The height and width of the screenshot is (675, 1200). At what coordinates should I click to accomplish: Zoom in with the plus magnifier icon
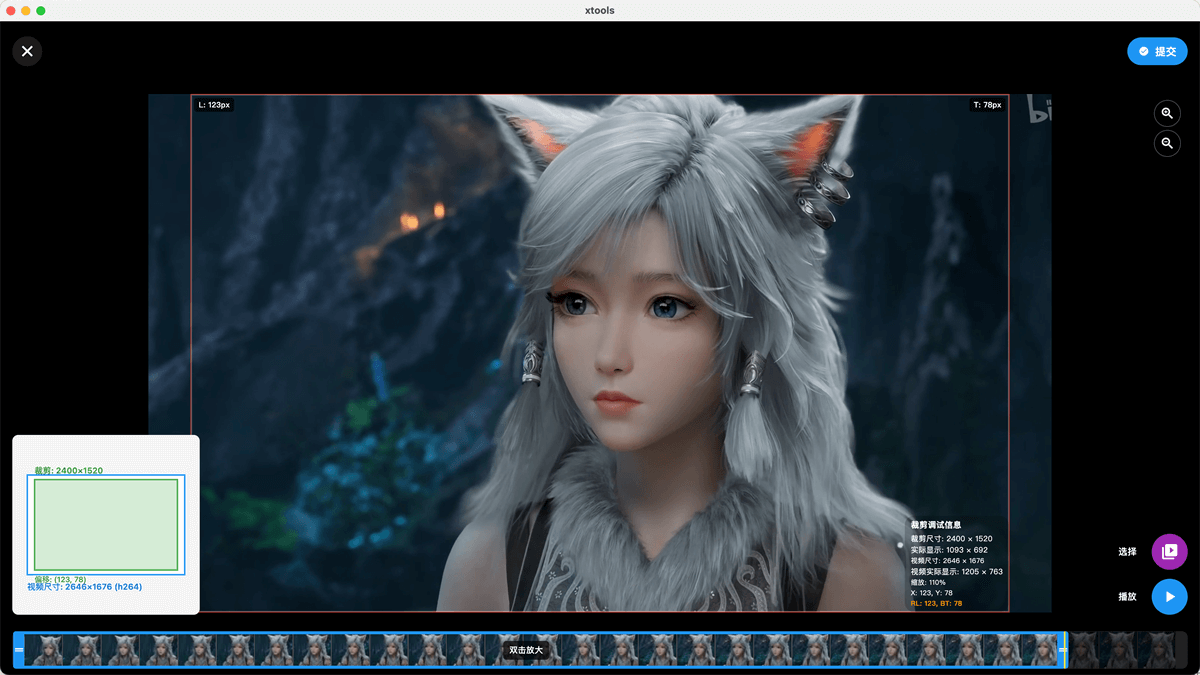(x=1167, y=113)
